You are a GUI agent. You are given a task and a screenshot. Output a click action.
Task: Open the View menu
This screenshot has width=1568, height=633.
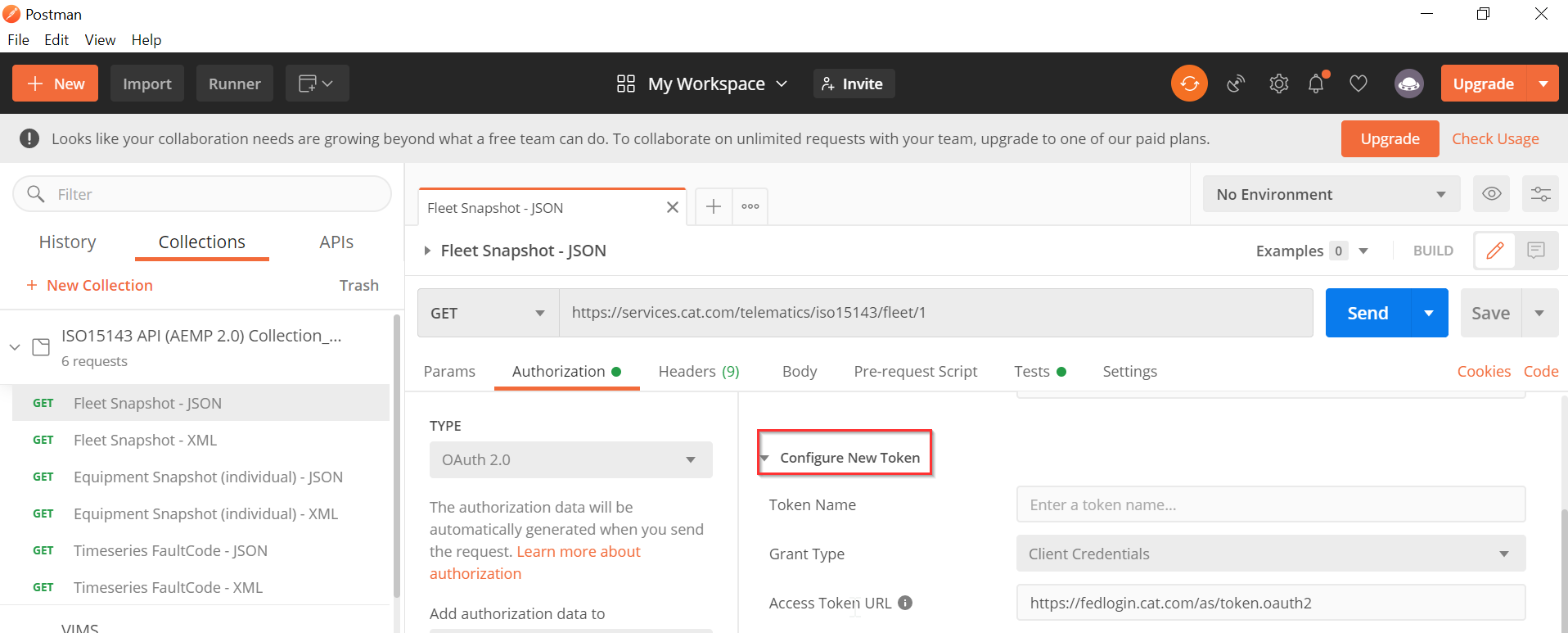100,39
